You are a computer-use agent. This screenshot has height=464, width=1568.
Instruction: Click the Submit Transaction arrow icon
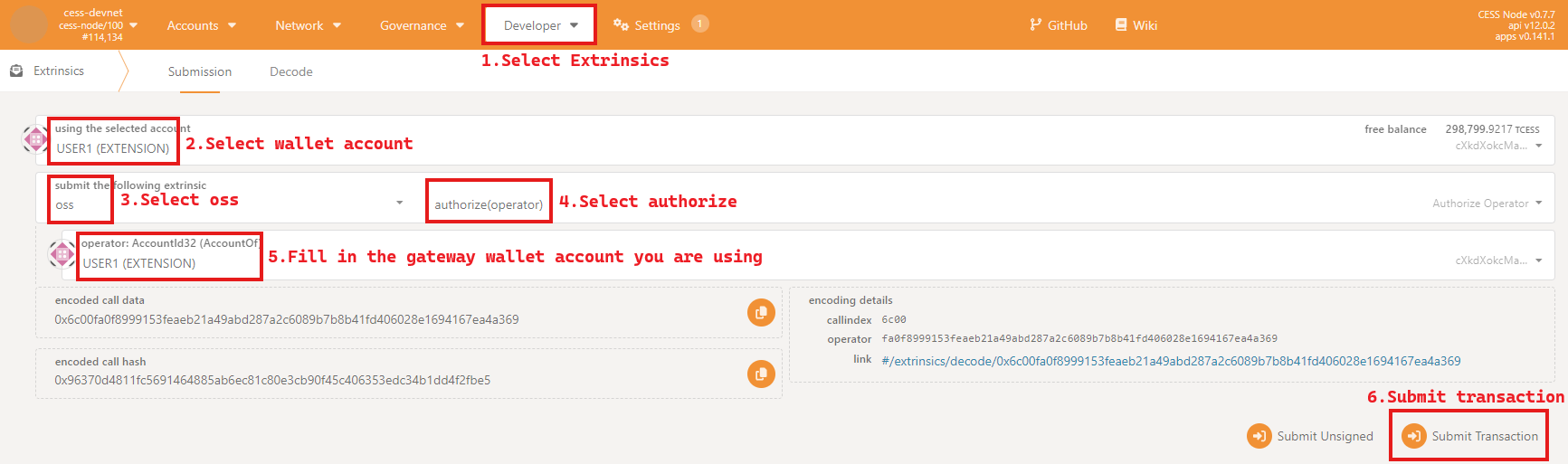point(1414,436)
